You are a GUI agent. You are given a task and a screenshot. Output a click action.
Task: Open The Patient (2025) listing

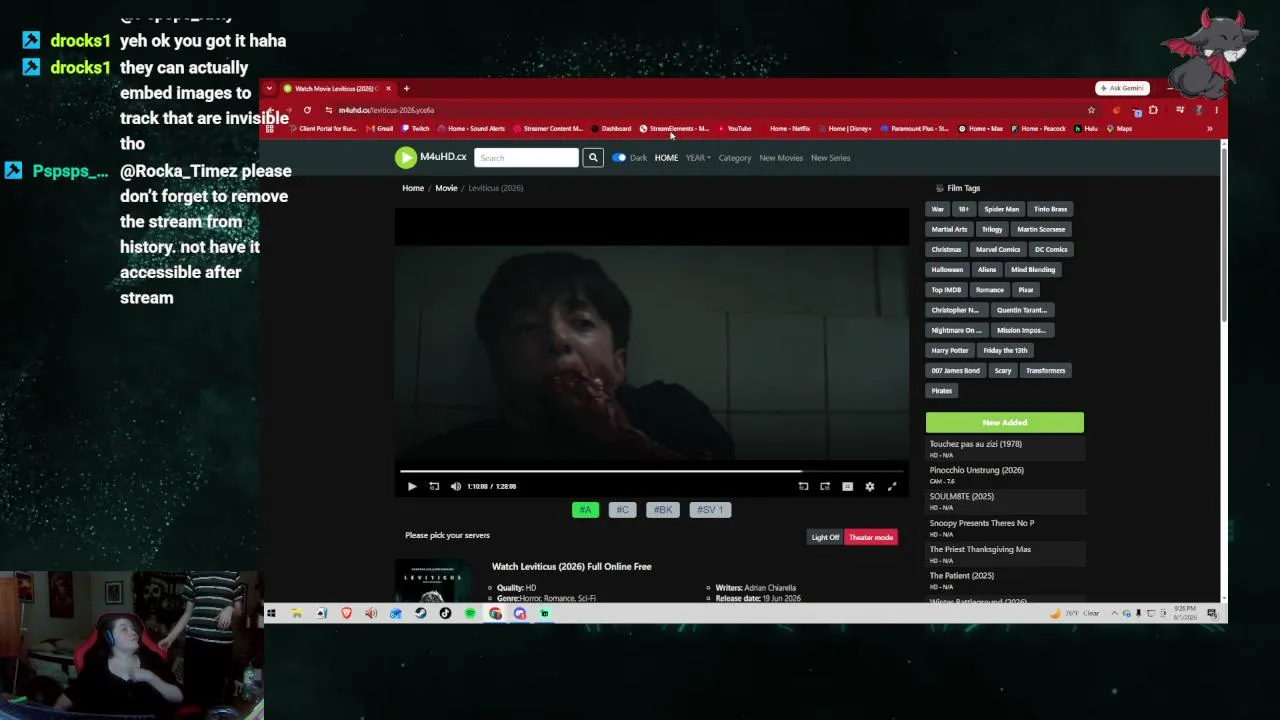(961, 576)
